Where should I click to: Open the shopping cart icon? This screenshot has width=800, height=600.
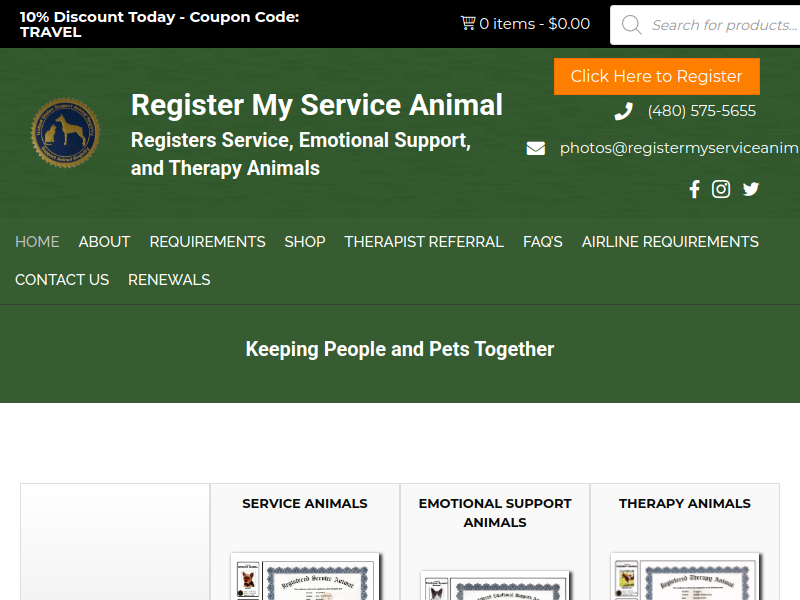coord(468,23)
